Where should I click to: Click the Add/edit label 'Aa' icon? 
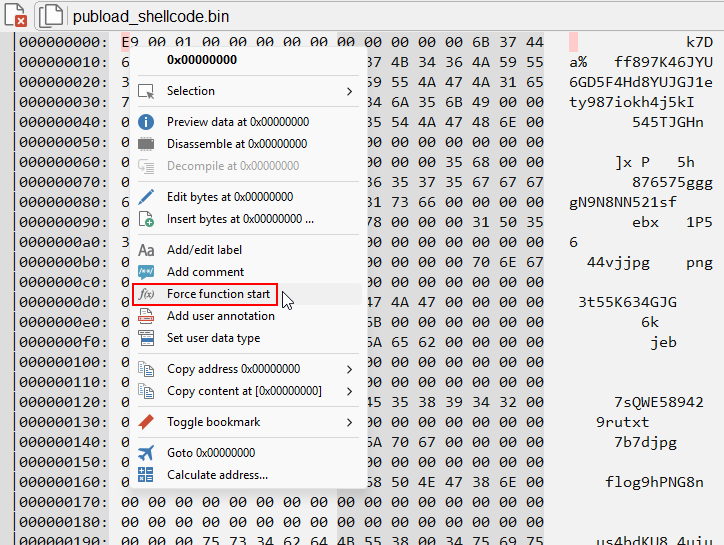tap(146, 250)
